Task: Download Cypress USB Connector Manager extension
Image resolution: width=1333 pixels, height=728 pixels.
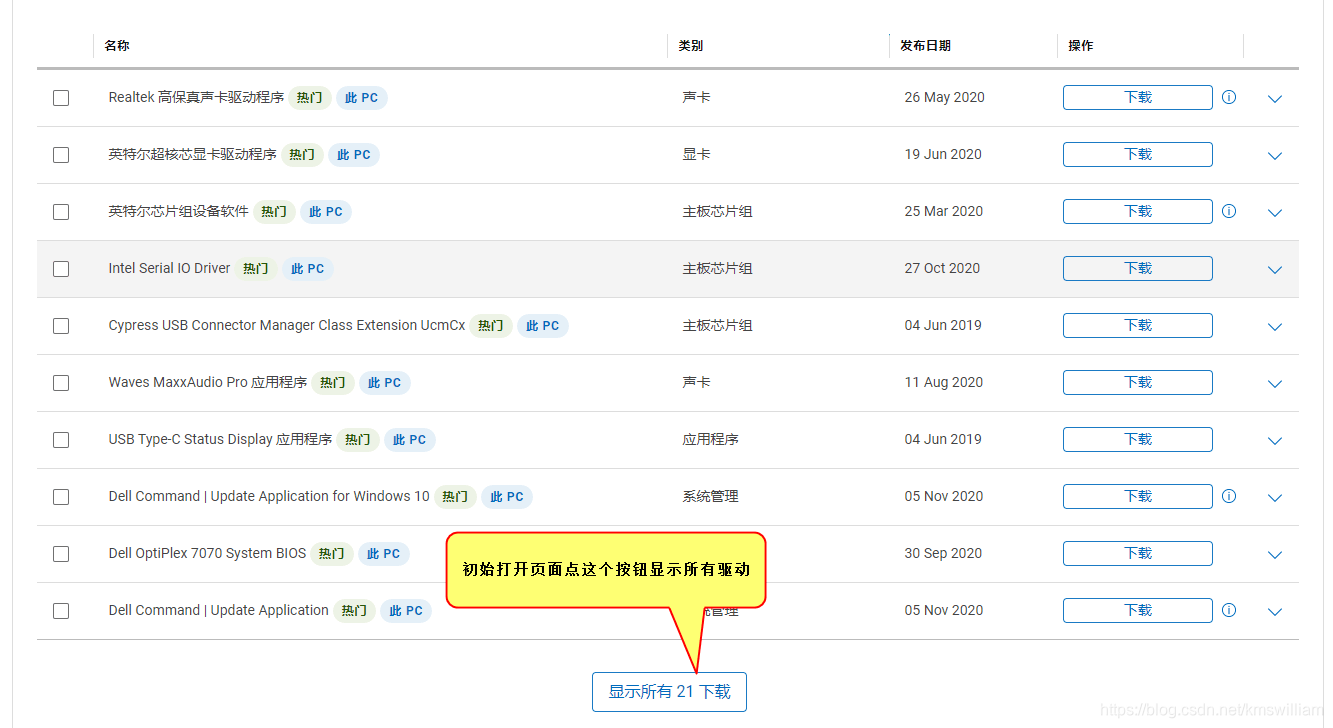Action: (x=1138, y=325)
